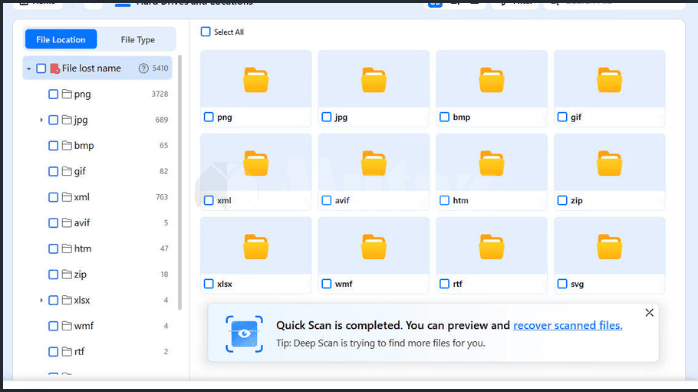Expand the xlsx tree node arrow
698x392 pixels.
pos(41,300)
